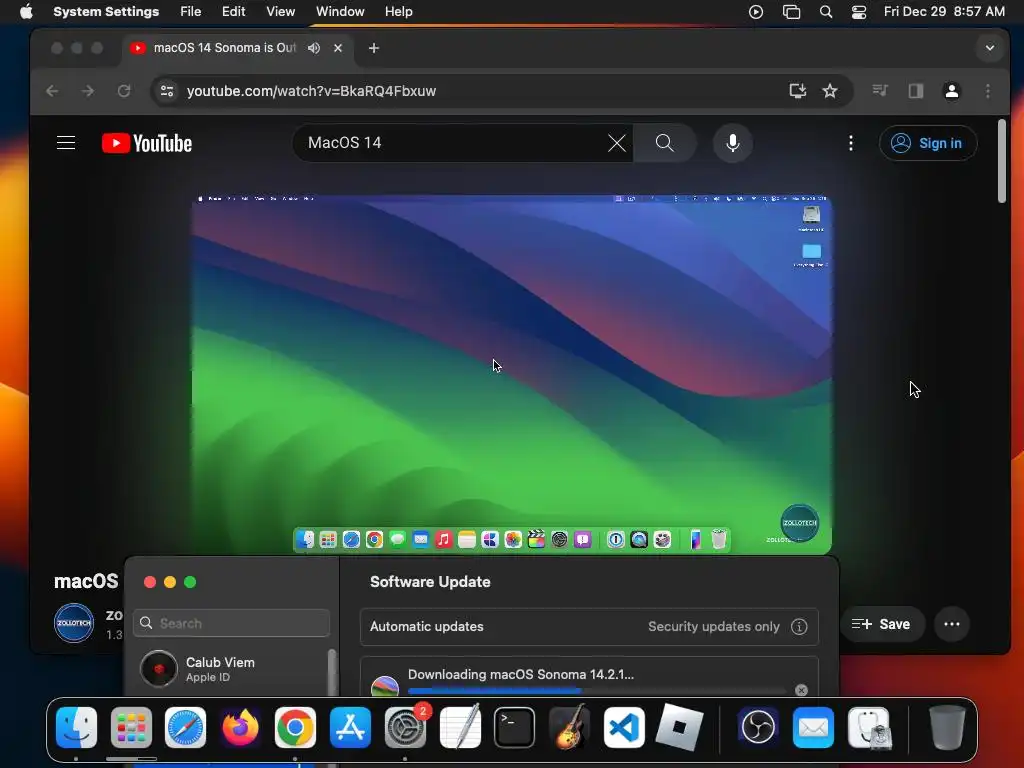Open Mail from the Dock

813,728
